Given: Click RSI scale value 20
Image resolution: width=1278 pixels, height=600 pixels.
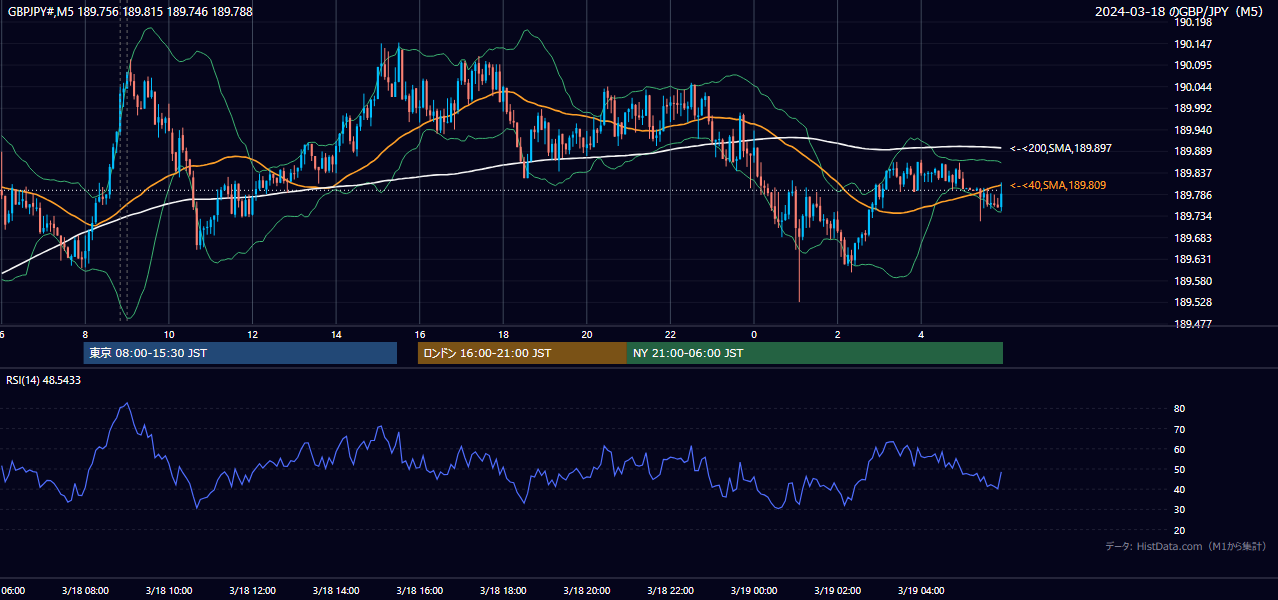Looking at the screenshot, I should pos(1180,530).
